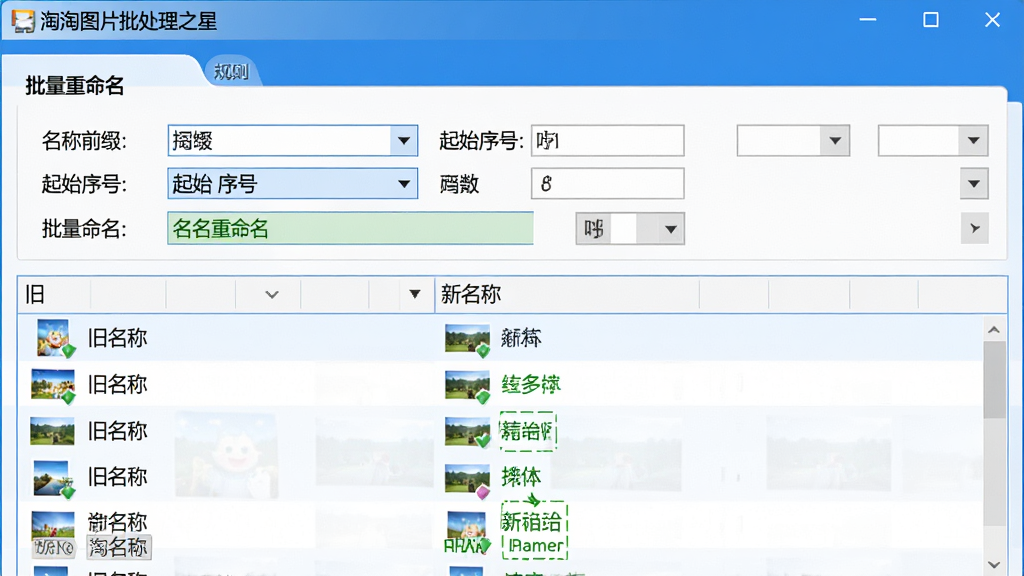Click the 起始序号 text input field
The width and height of the screenshot is (1024, 576).
(607, 140)
